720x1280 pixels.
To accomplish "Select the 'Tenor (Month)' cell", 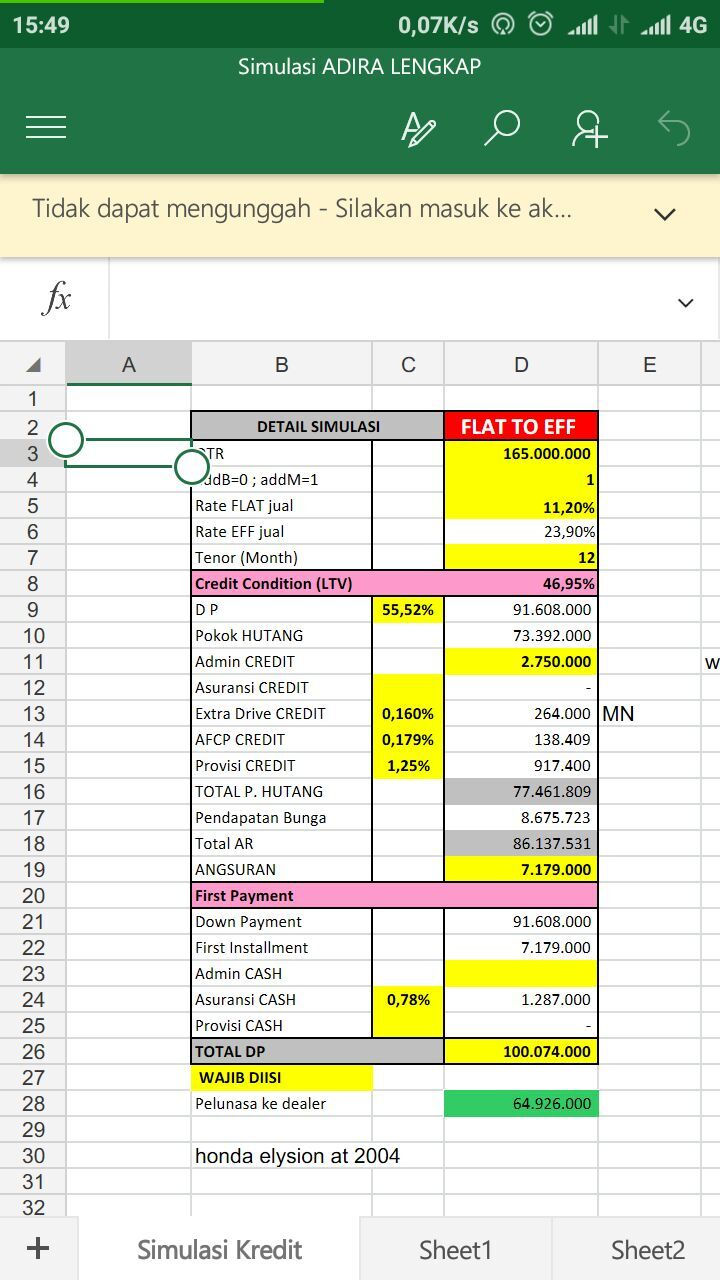I will pos(281,557).
